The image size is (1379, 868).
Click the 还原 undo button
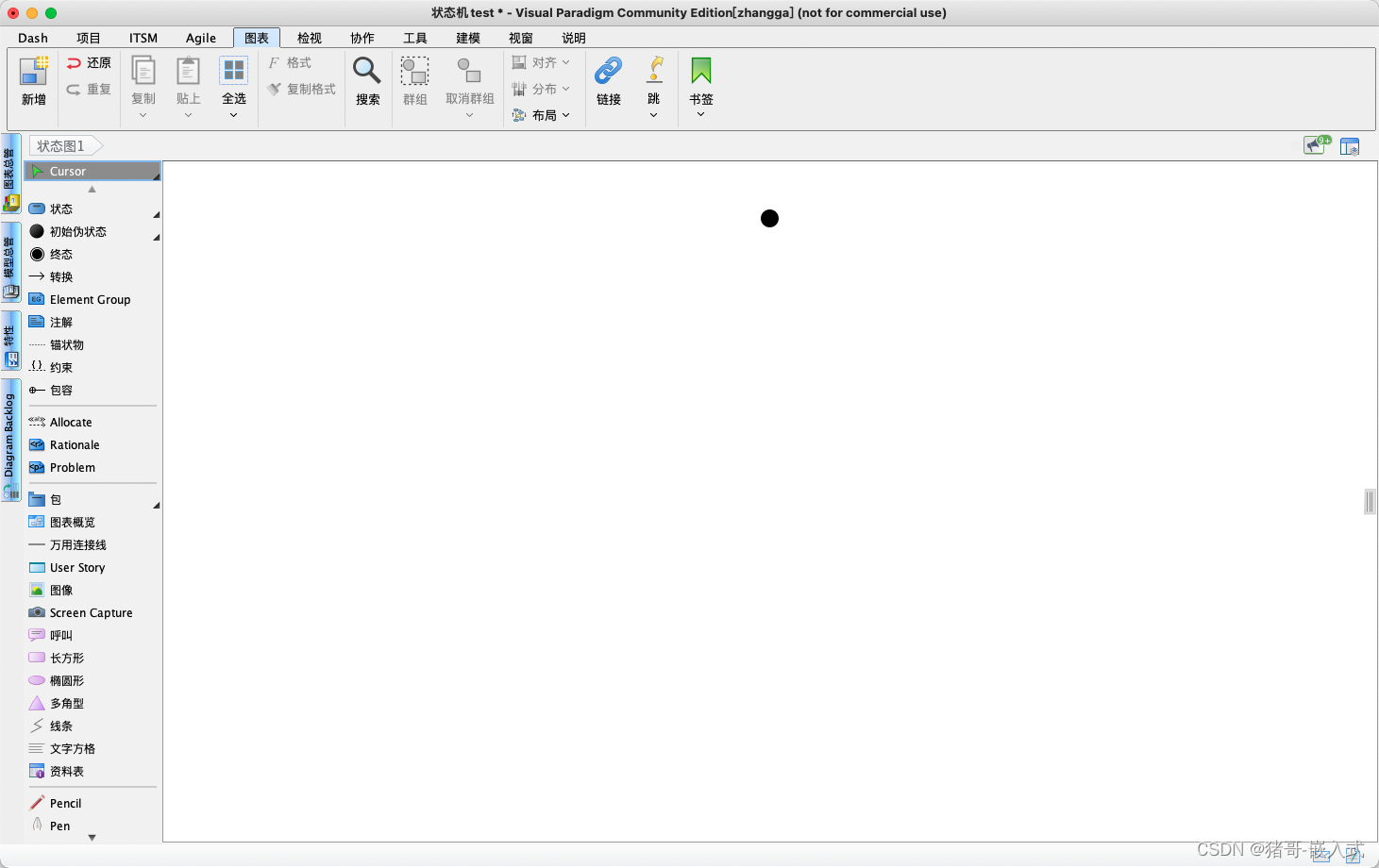(x=89, y=62)
